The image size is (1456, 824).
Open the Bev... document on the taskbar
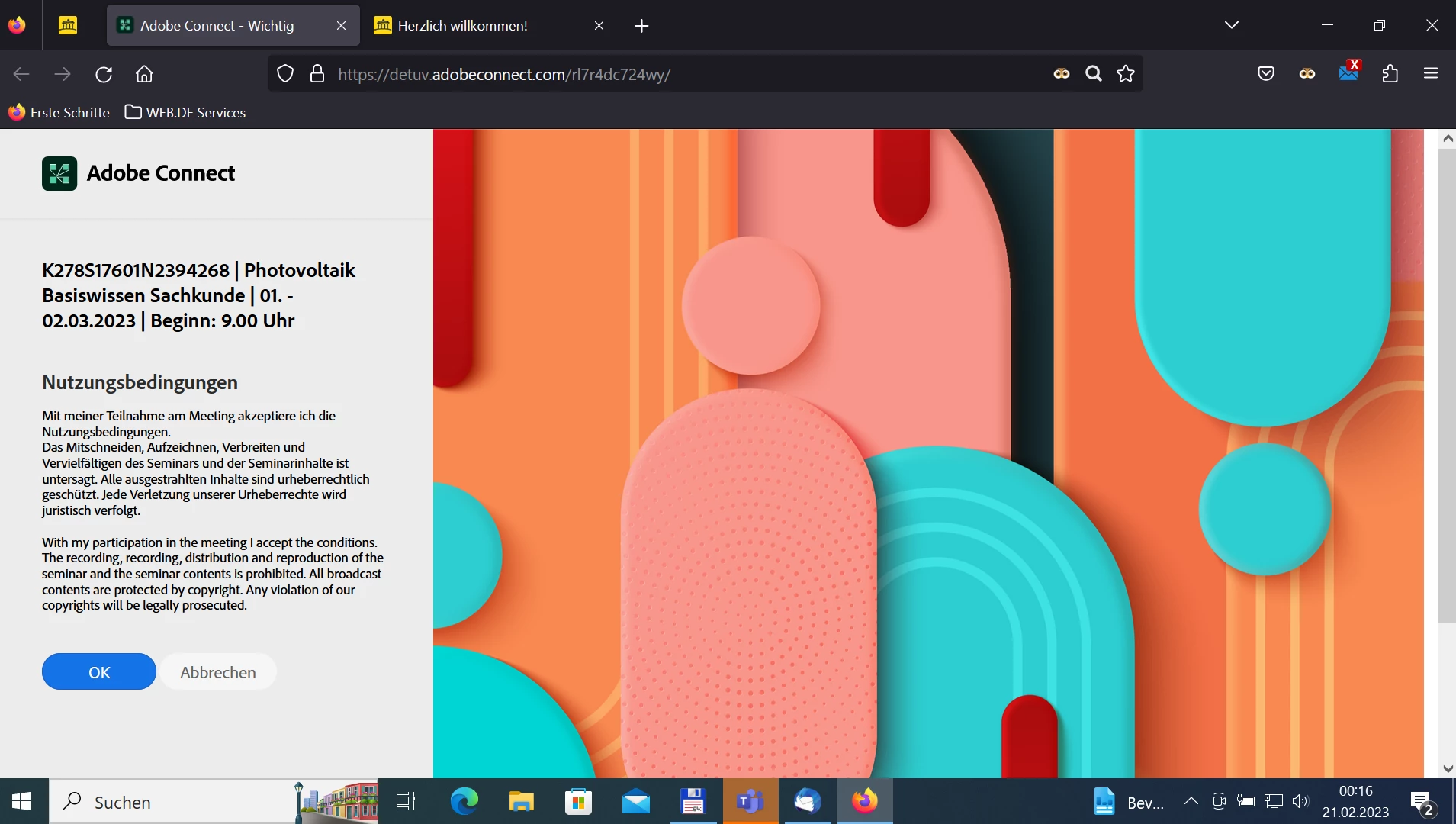coord(1129,802)
